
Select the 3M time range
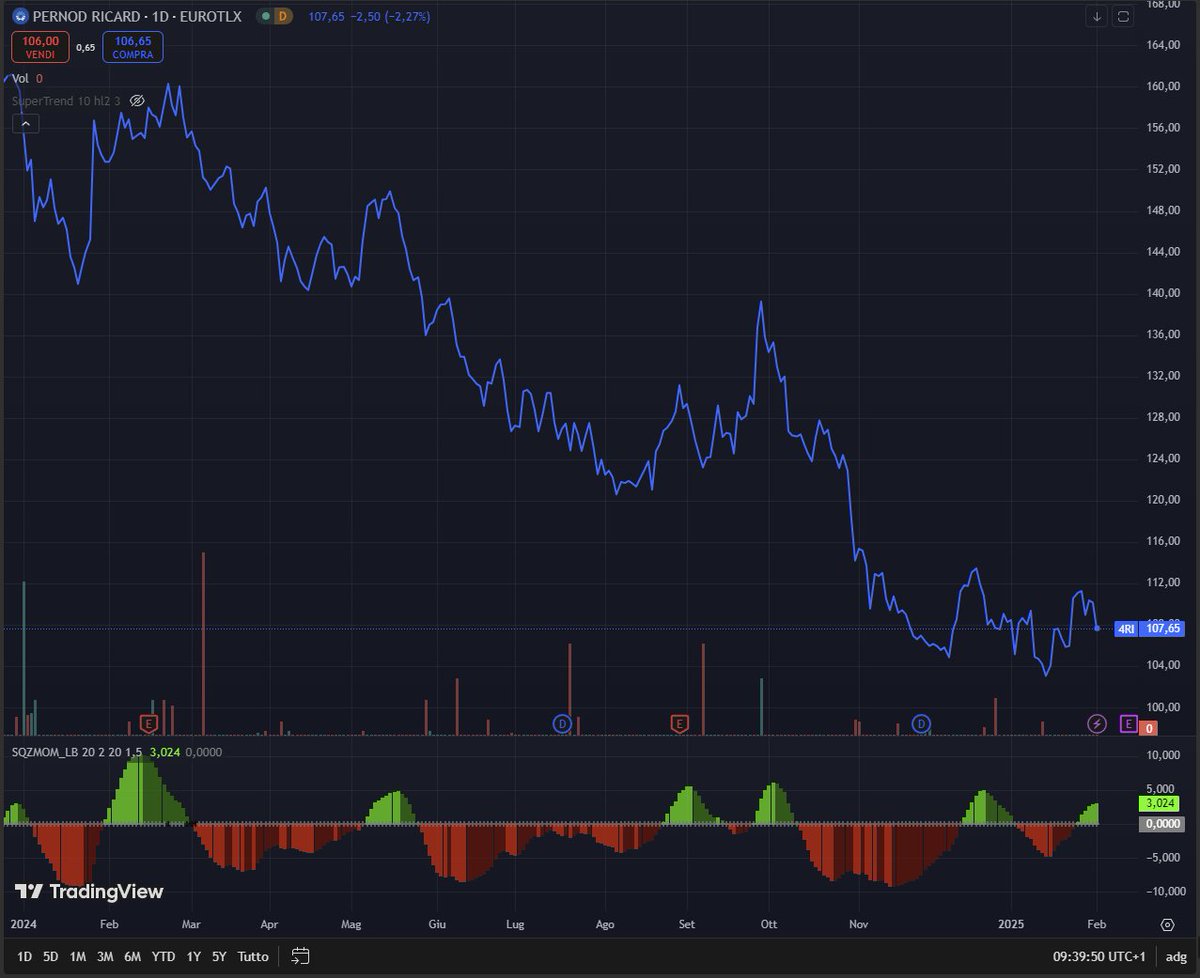pos(105,956)
